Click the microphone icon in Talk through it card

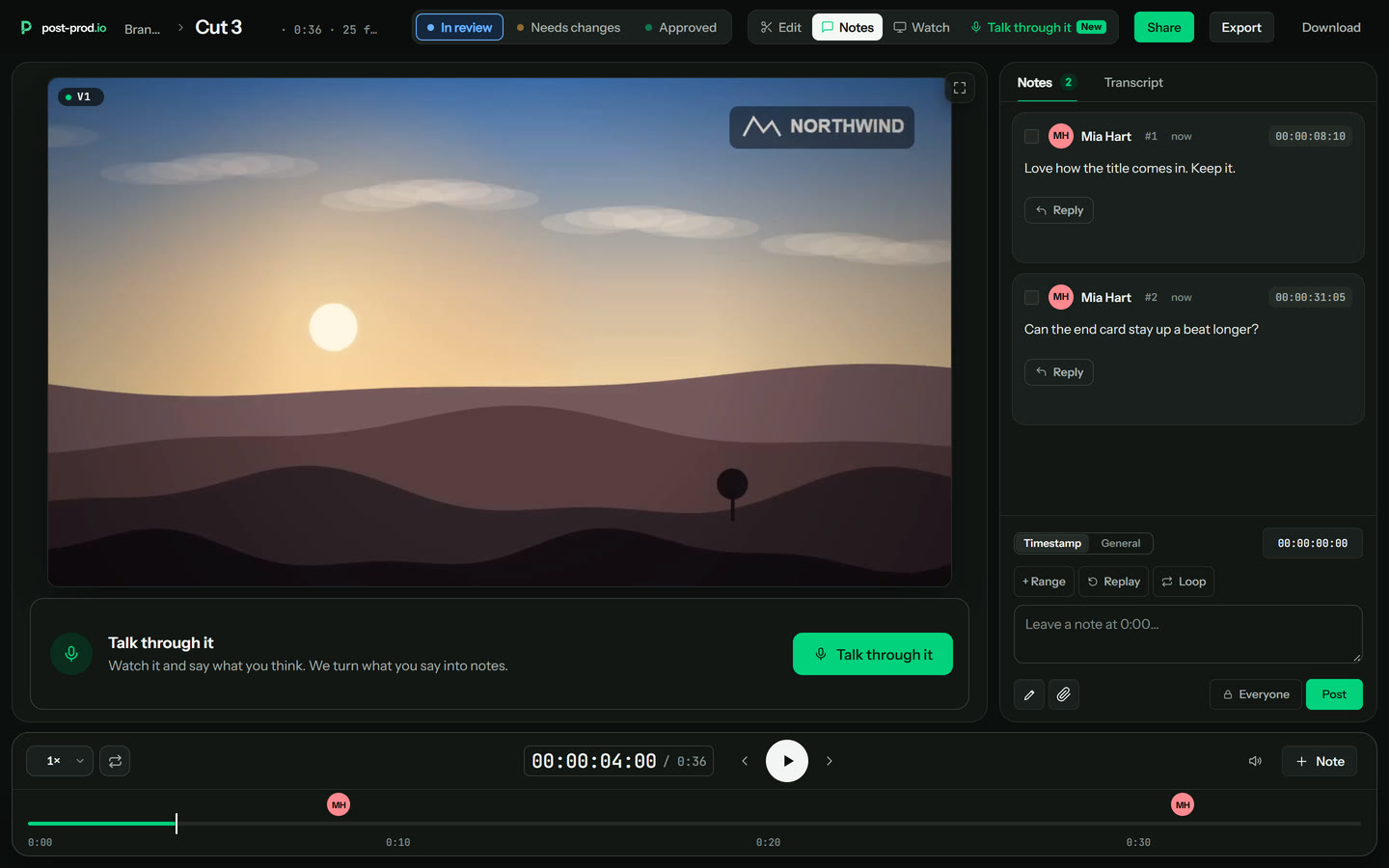pyautogui.click(x=71, y=654)
